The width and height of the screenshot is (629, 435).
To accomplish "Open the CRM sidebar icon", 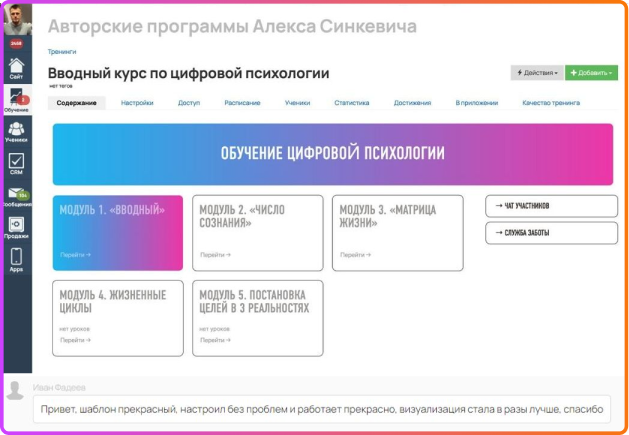I will coord(16,164).
